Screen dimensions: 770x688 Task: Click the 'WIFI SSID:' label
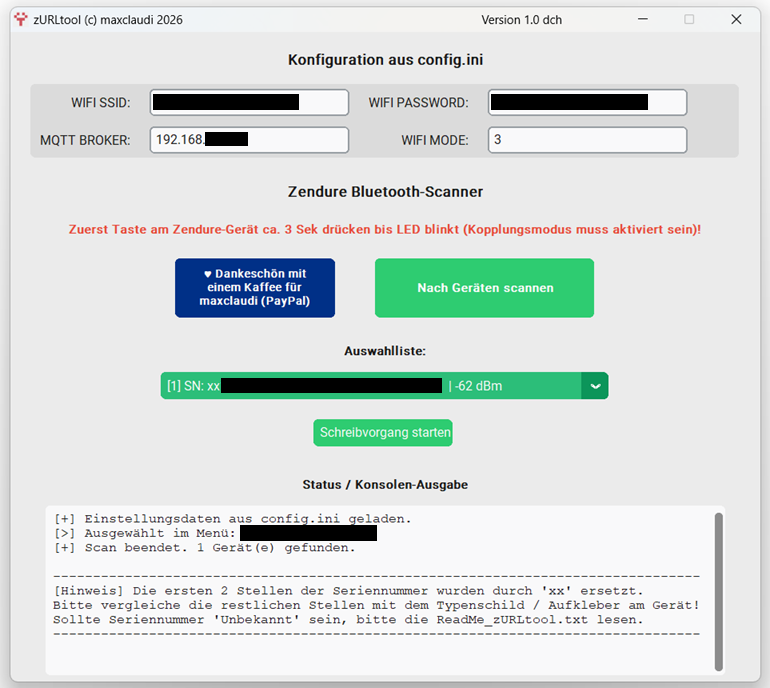click(101, 103)
